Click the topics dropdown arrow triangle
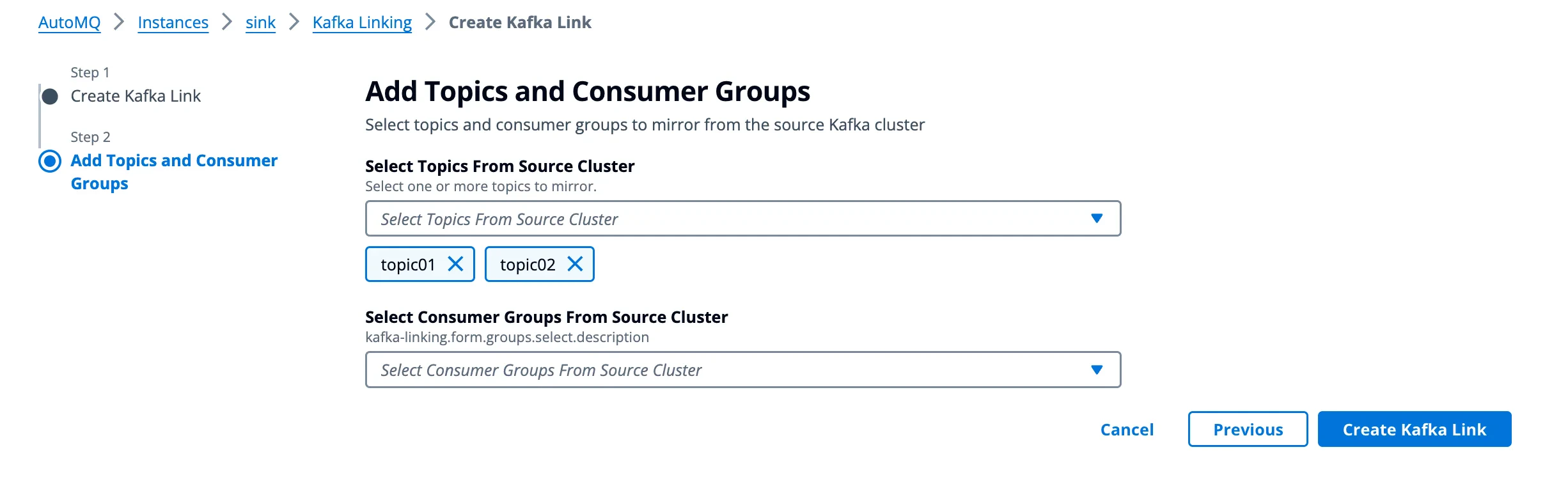Screen dimensions: 1568x500 1097,218
